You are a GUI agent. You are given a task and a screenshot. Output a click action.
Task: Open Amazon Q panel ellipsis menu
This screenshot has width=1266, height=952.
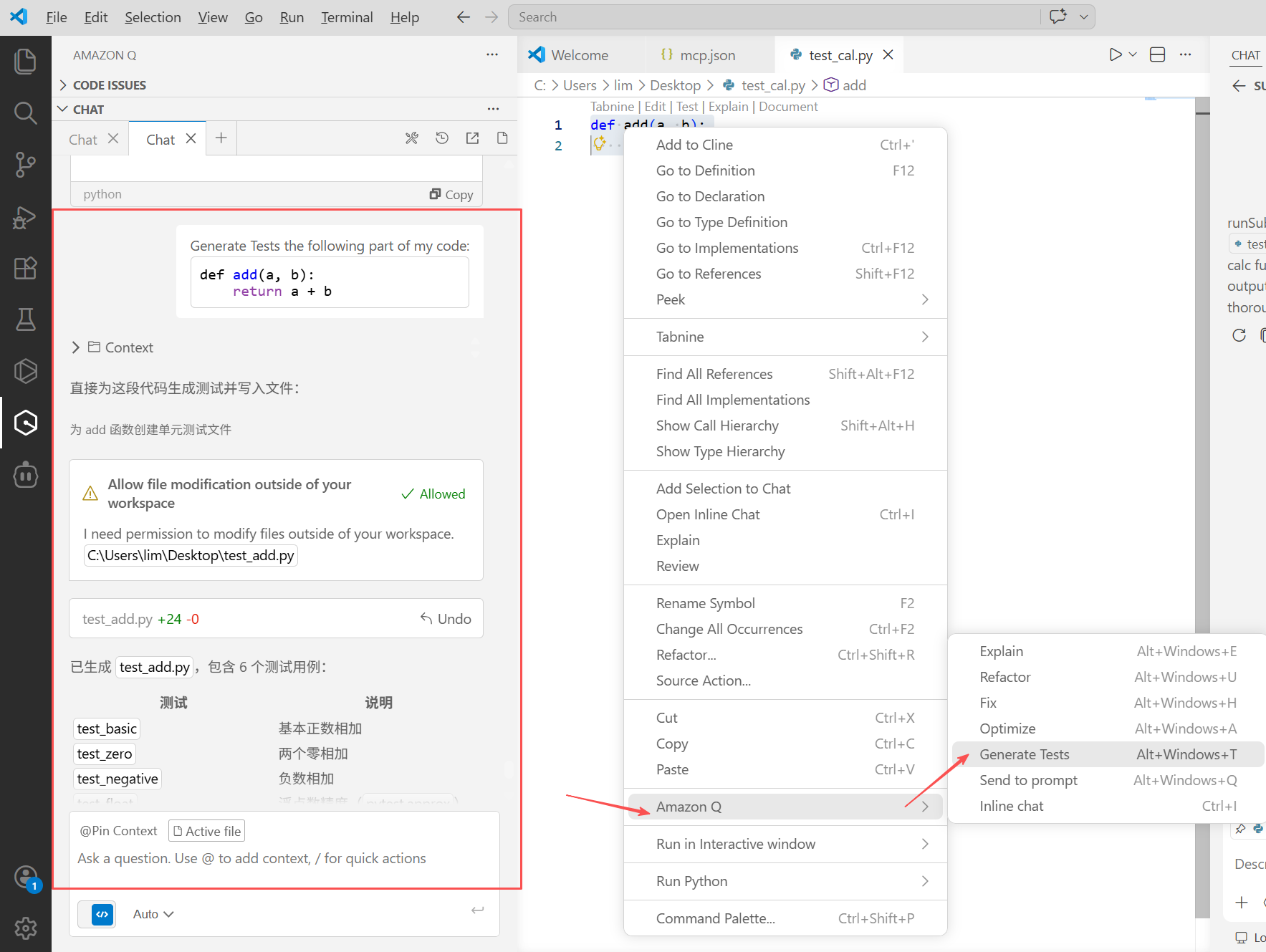point(492,54)
